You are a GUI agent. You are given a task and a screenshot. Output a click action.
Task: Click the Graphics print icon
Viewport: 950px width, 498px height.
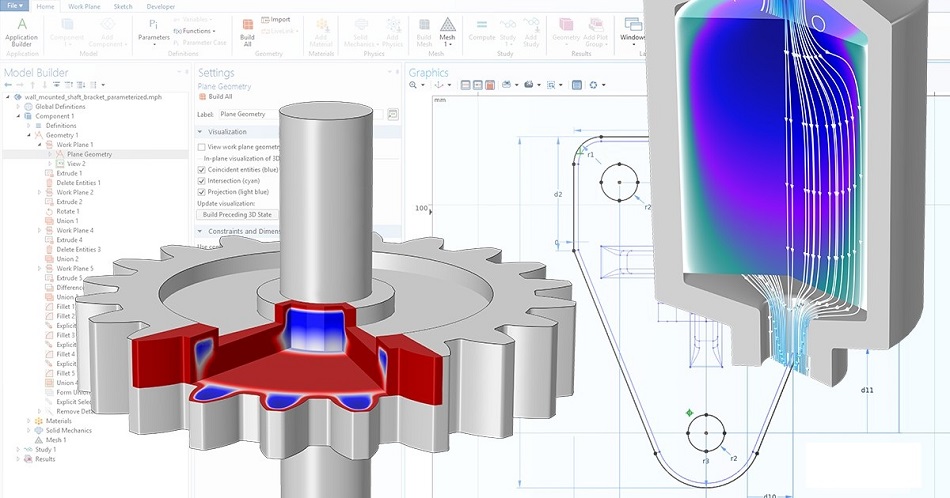point(528,85)
